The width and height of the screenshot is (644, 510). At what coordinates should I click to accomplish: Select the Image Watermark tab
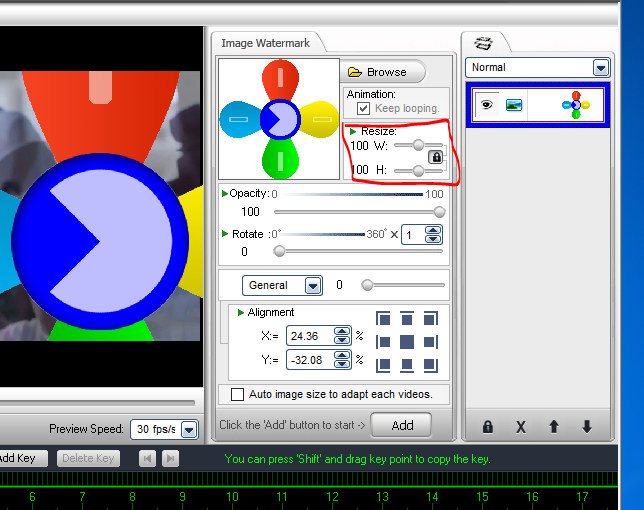coord(266,43)
